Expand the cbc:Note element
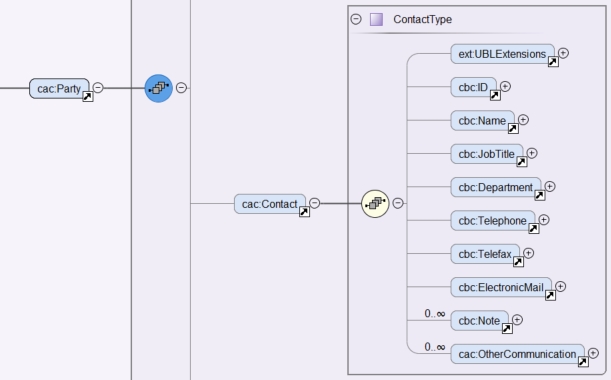Screen dimensions: 611x380 coord(517,320)
